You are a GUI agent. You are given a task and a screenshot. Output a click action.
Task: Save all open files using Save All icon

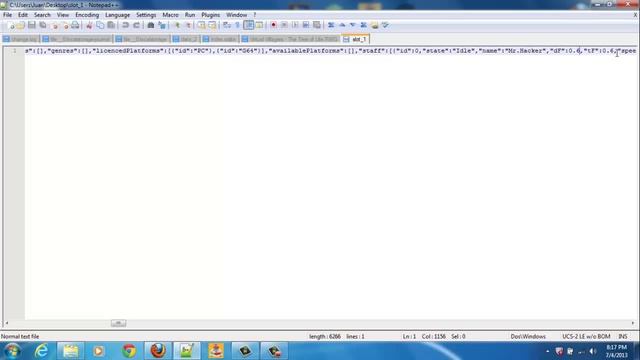(x=42, y=25)
